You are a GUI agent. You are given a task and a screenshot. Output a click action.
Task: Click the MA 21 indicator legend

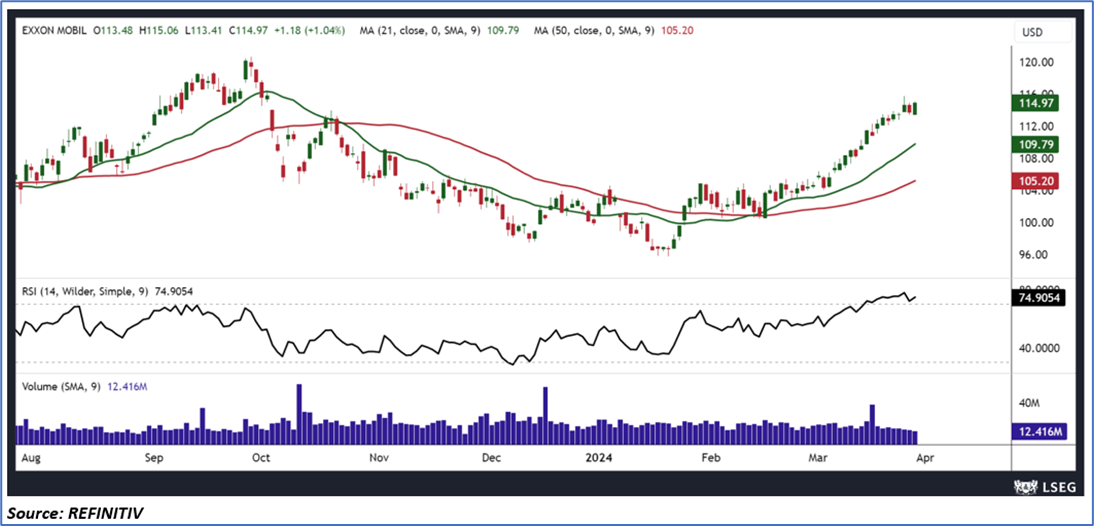440,31
